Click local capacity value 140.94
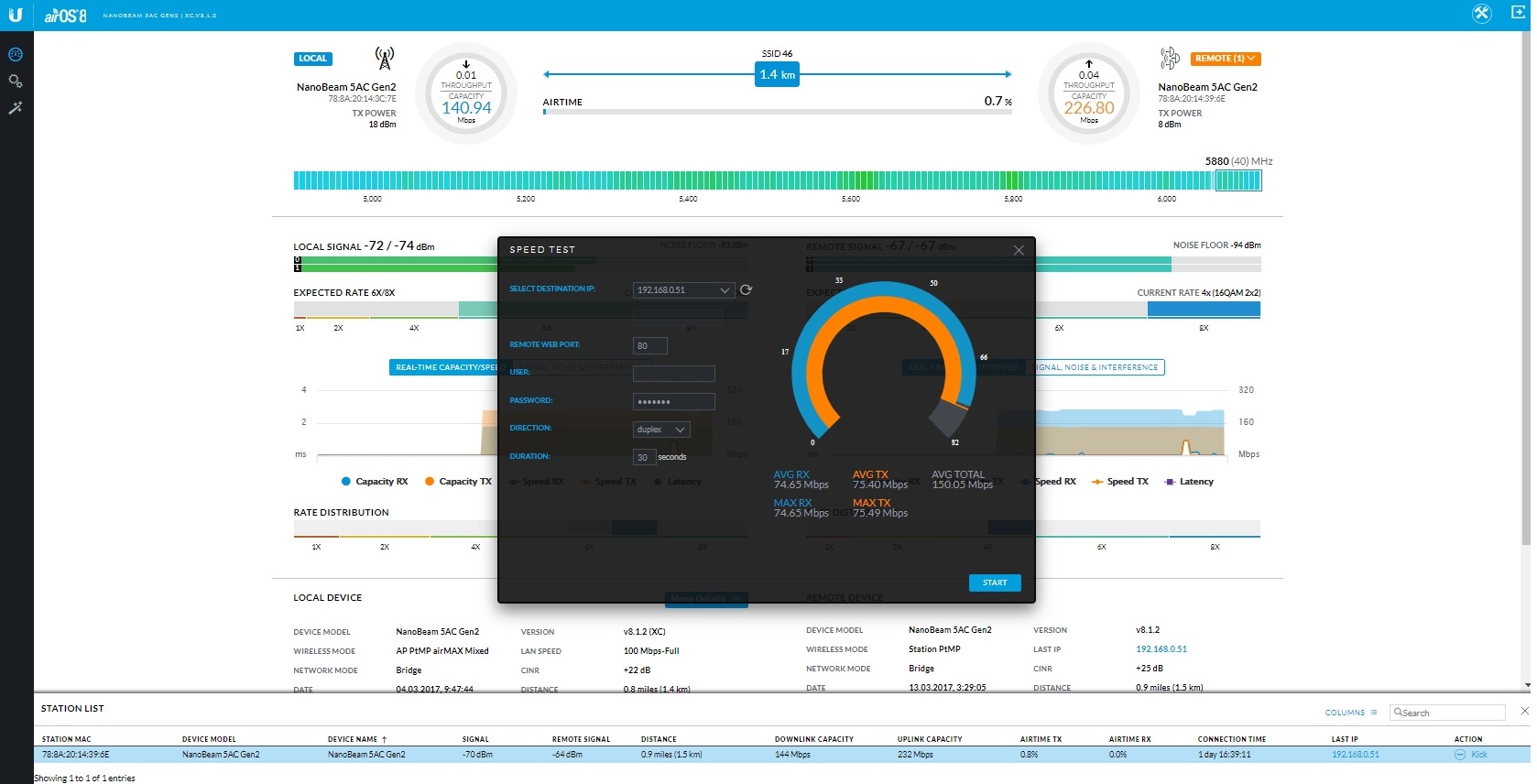 click(466, 108)
